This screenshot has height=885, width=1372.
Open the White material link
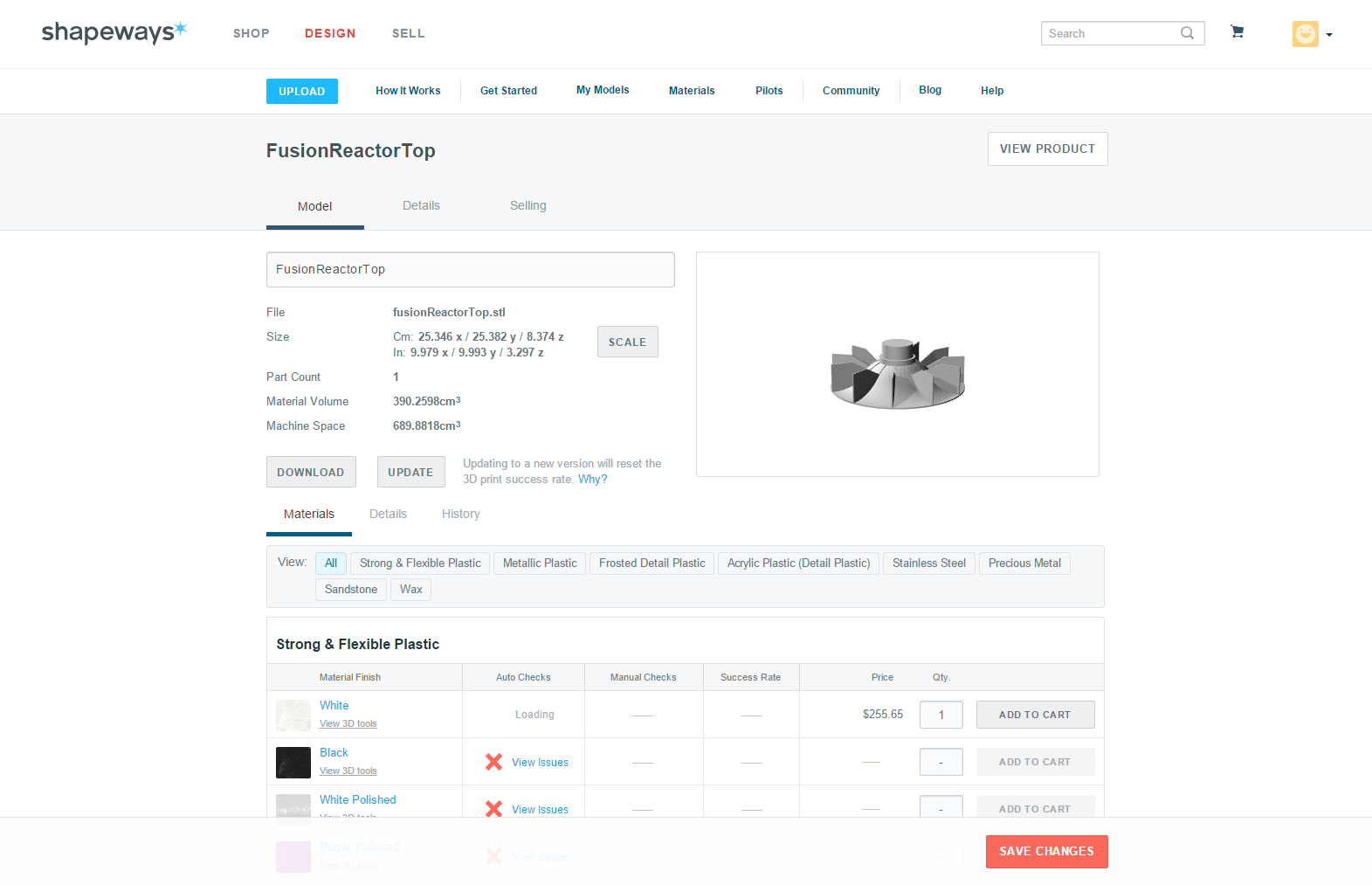[334, 706]
